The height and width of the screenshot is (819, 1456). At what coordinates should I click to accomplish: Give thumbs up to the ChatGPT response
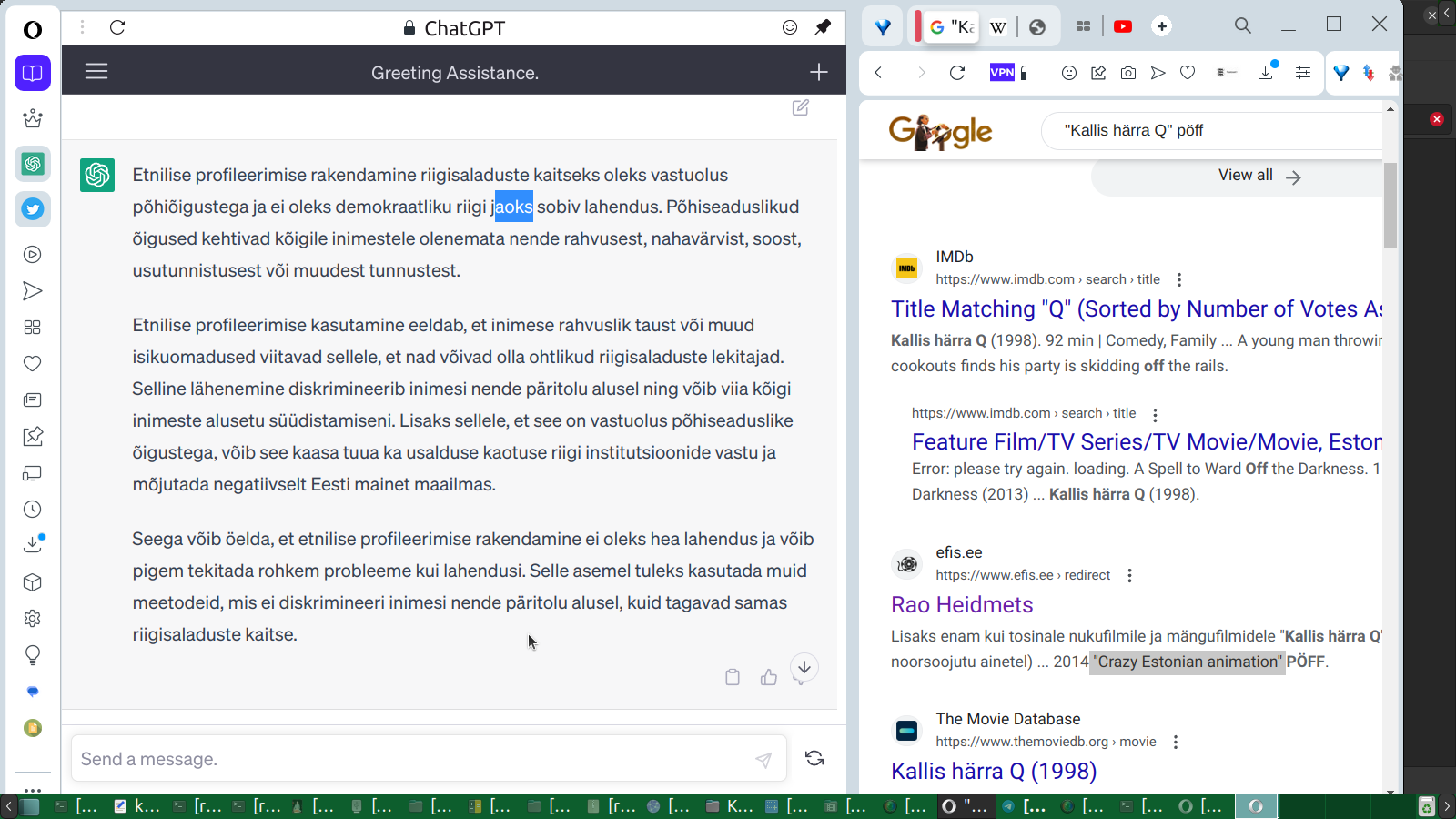(x=769, y=677)
